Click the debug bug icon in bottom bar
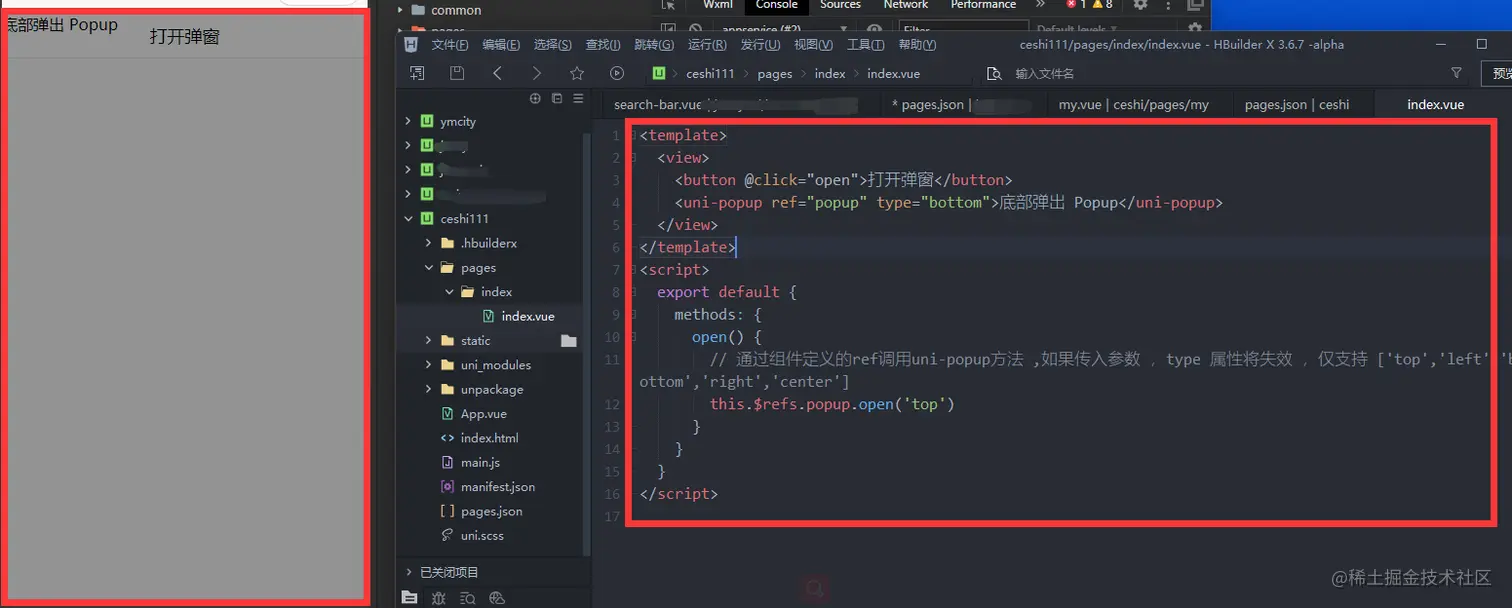This screenshot has height=608, width=1512. click(438, 598)
